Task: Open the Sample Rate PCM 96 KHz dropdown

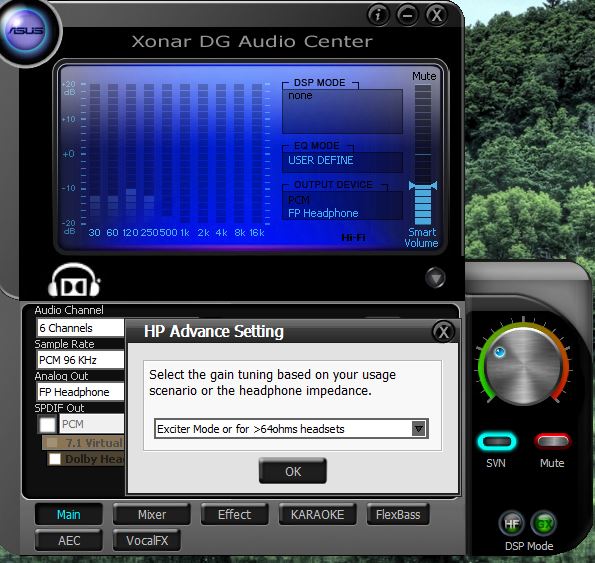Action: pyautogui.click(x=80, y=360)
